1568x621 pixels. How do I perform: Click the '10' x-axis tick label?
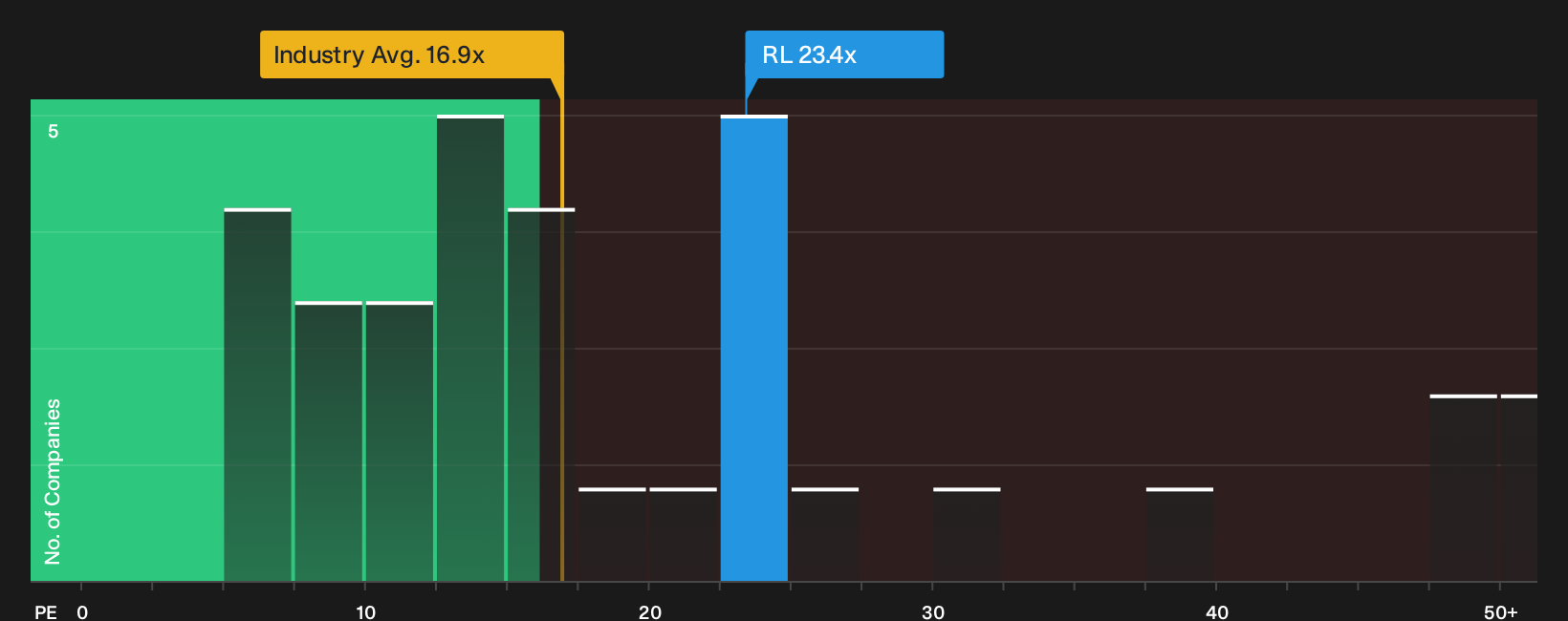click(x=366, y=612)
